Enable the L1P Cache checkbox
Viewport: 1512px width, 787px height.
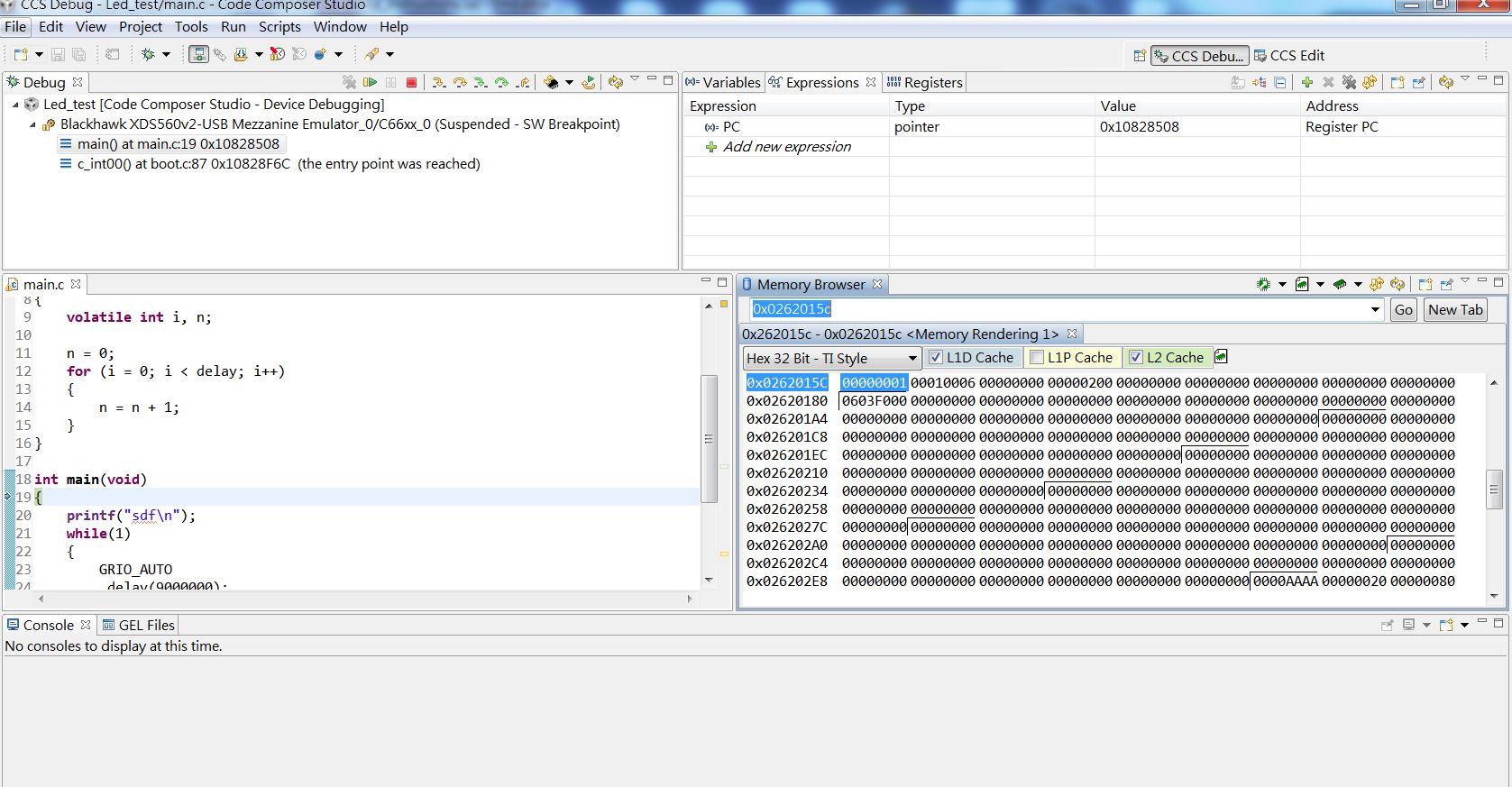(1037, 357)
